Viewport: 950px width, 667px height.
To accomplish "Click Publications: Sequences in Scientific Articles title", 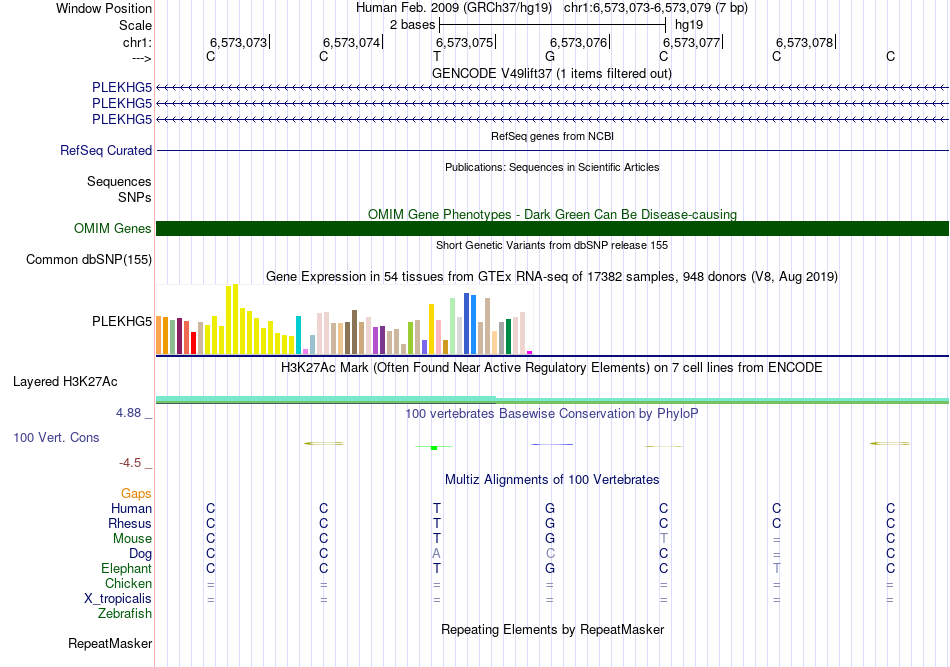I will coord(552,167).
